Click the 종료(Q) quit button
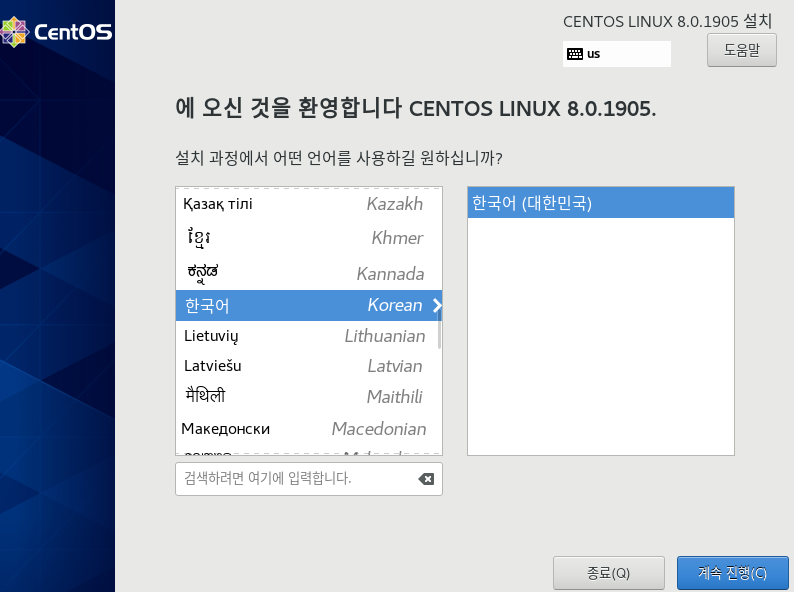 (x=609, y=573)
